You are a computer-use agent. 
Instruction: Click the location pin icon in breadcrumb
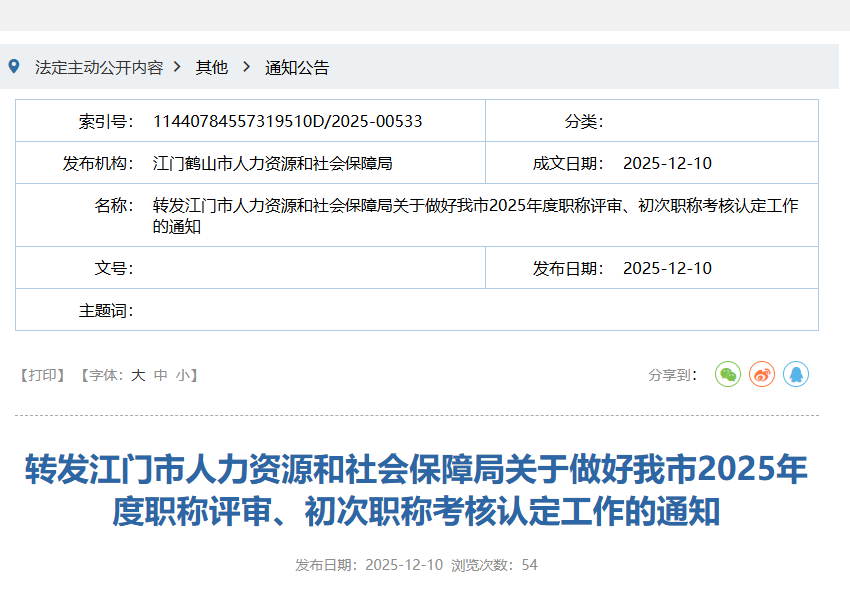click(x=14, y=67)
